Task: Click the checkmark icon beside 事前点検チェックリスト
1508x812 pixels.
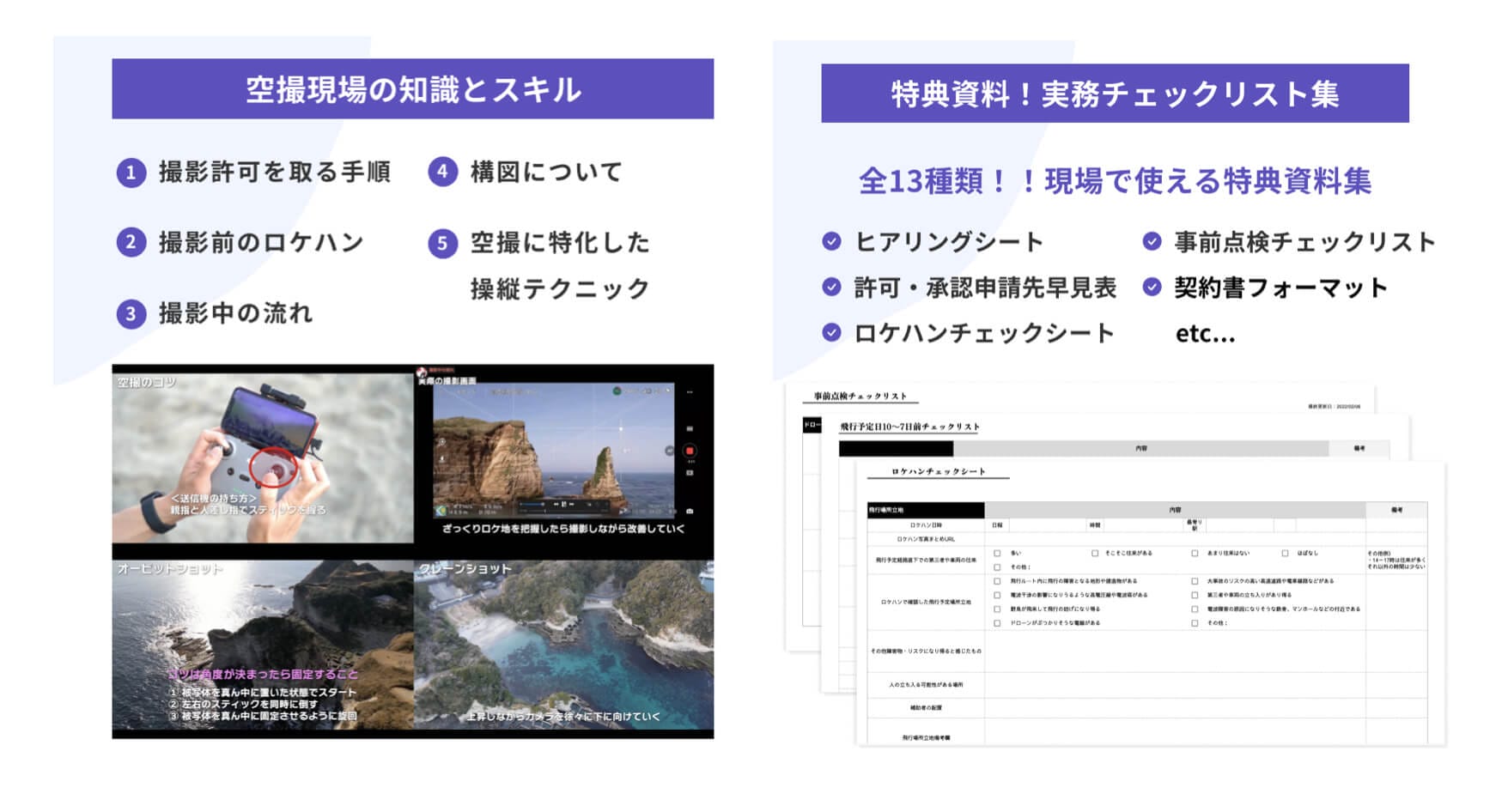Action: [x=1152, y=242]
